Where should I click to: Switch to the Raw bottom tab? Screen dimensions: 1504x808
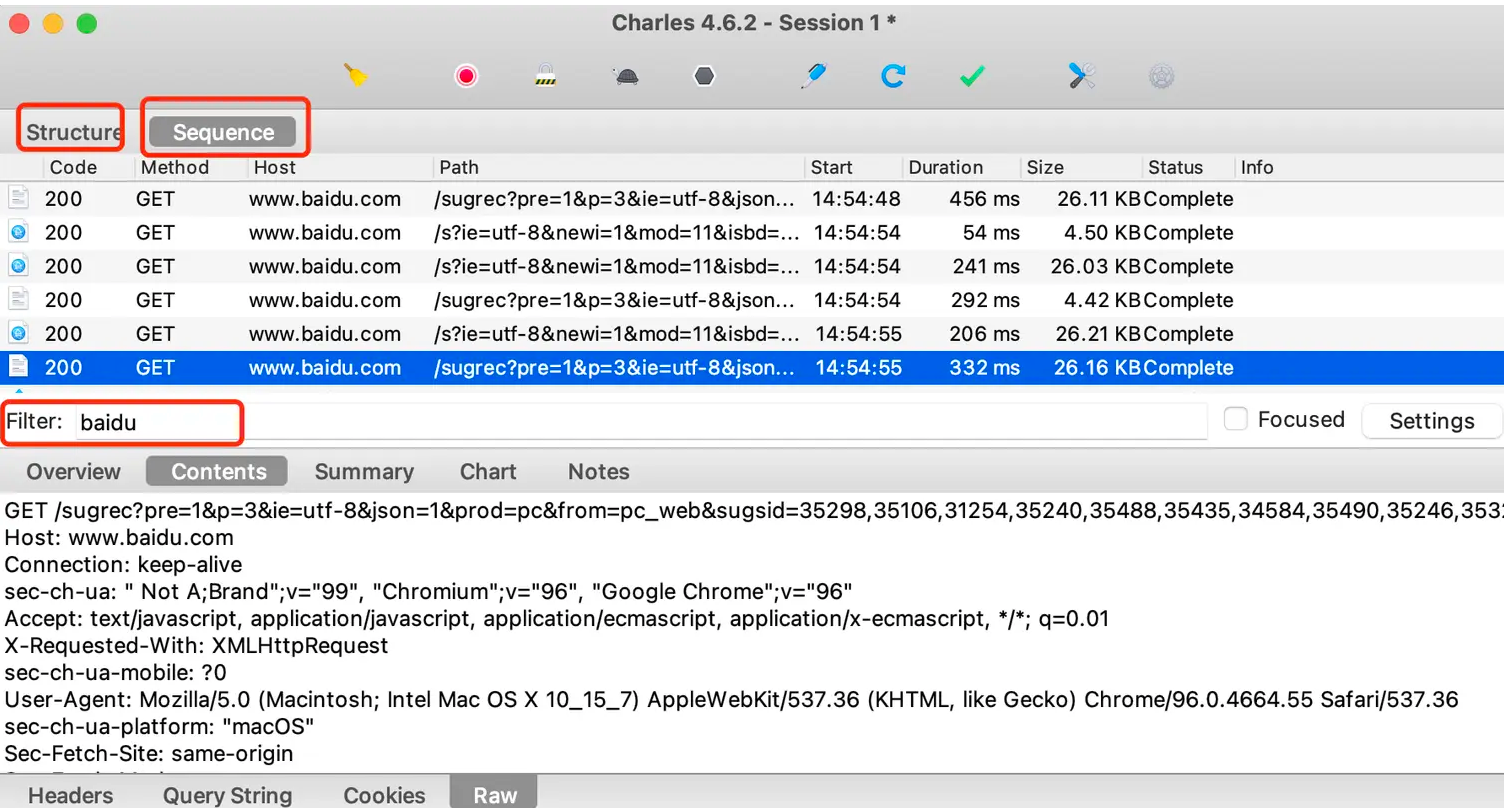pos(494,794)
